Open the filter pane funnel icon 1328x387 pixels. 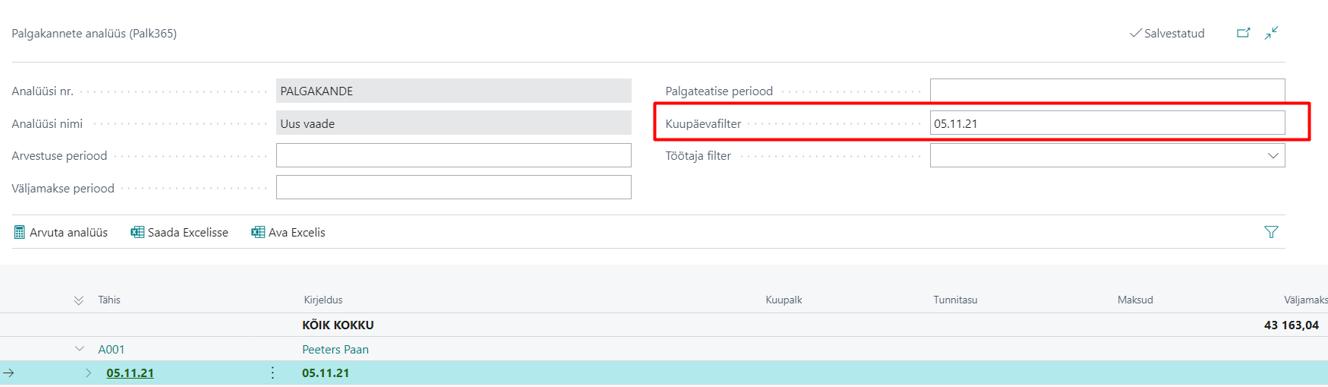[1271, 232]
